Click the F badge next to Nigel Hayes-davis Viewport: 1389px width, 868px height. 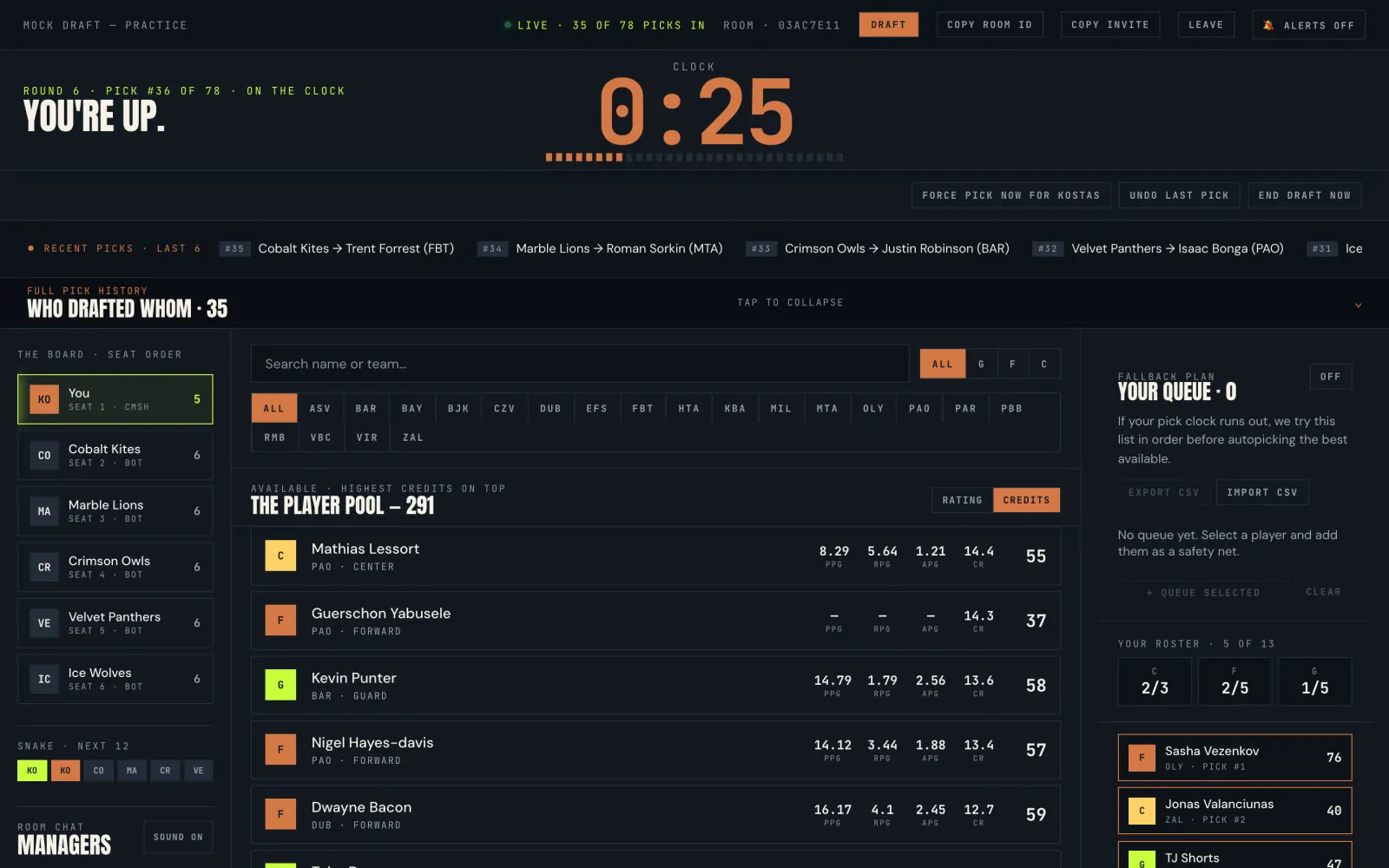[280, 750]
